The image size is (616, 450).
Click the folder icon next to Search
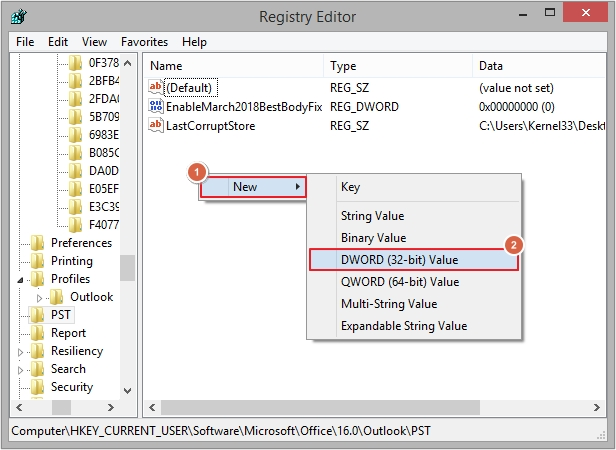(x=37, y=369)
